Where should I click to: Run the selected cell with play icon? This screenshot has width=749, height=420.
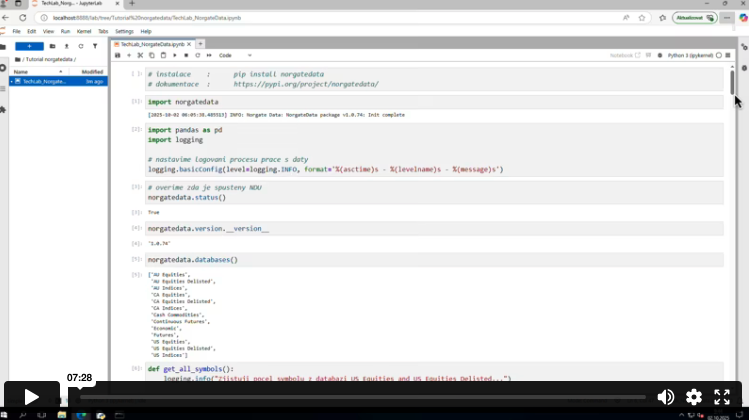coord(175,56)
